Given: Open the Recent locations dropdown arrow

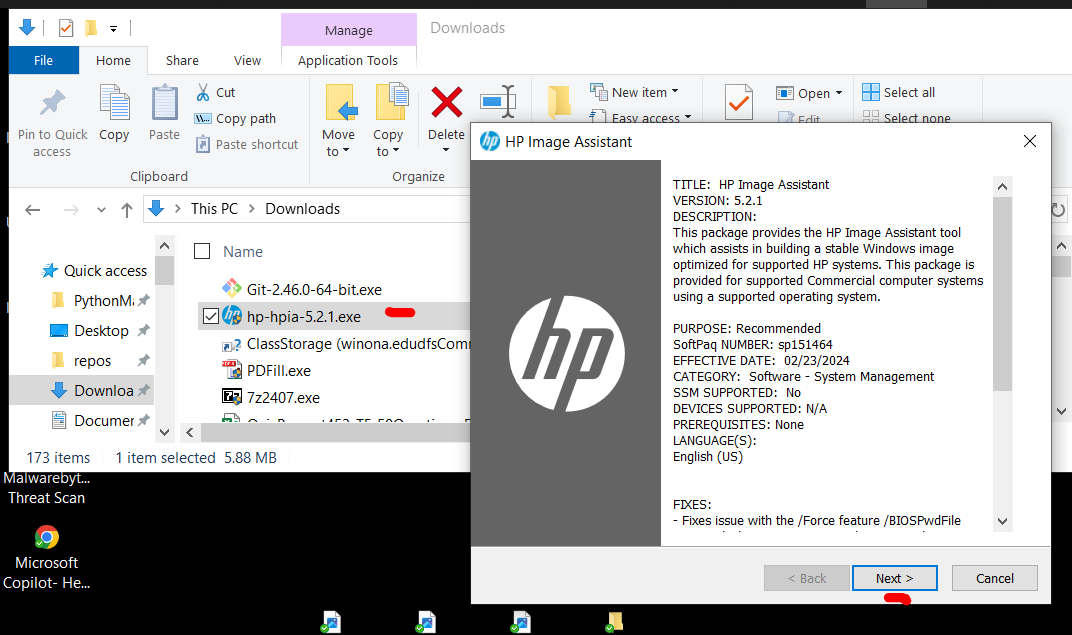Looking at the screenshot, I should pos(101,210).
